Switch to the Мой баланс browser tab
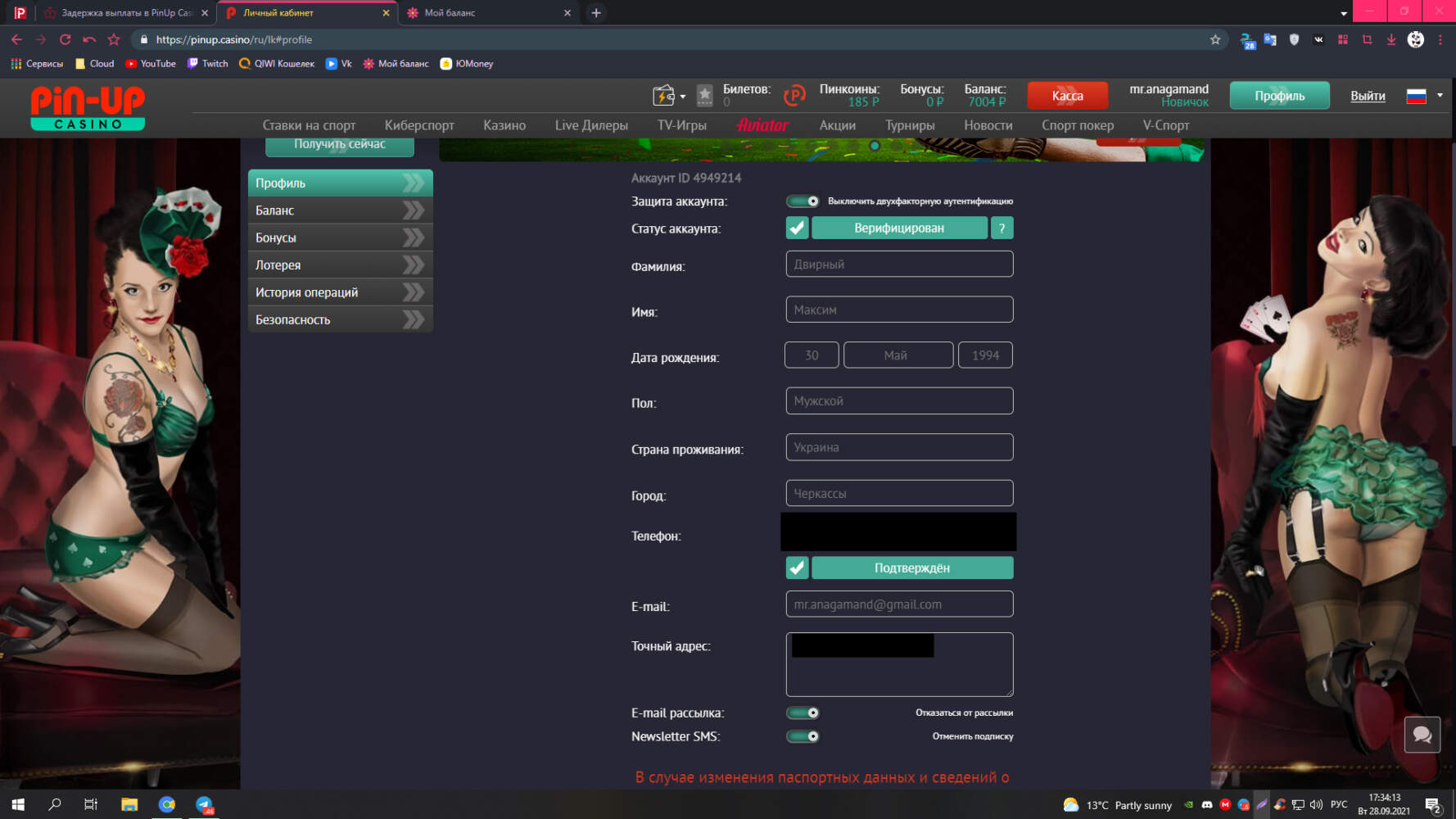This screenshot has width=1456, height=819. 488,13
